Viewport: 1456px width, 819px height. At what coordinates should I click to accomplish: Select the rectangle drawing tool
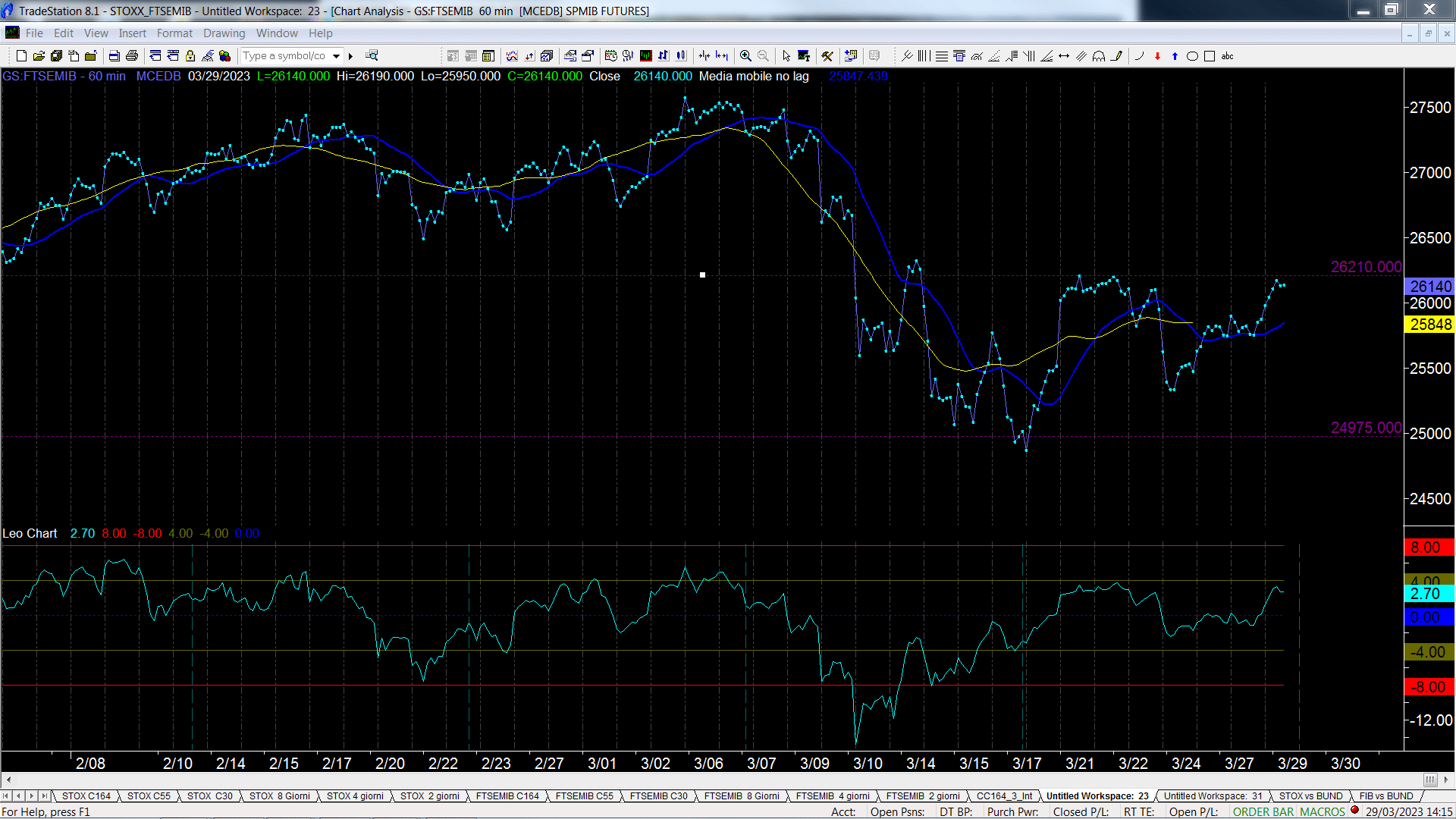pyautogui.click(x=1210, y=56)
